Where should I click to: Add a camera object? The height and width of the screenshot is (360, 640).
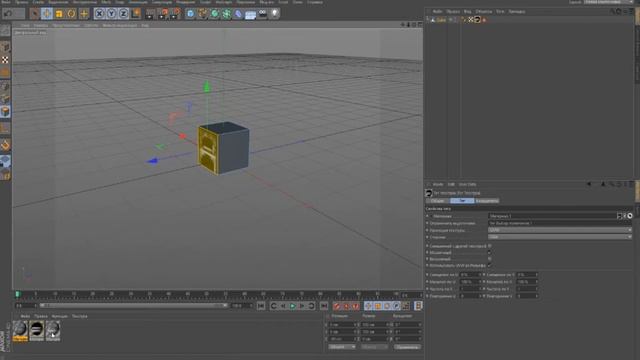click(262, 14)
